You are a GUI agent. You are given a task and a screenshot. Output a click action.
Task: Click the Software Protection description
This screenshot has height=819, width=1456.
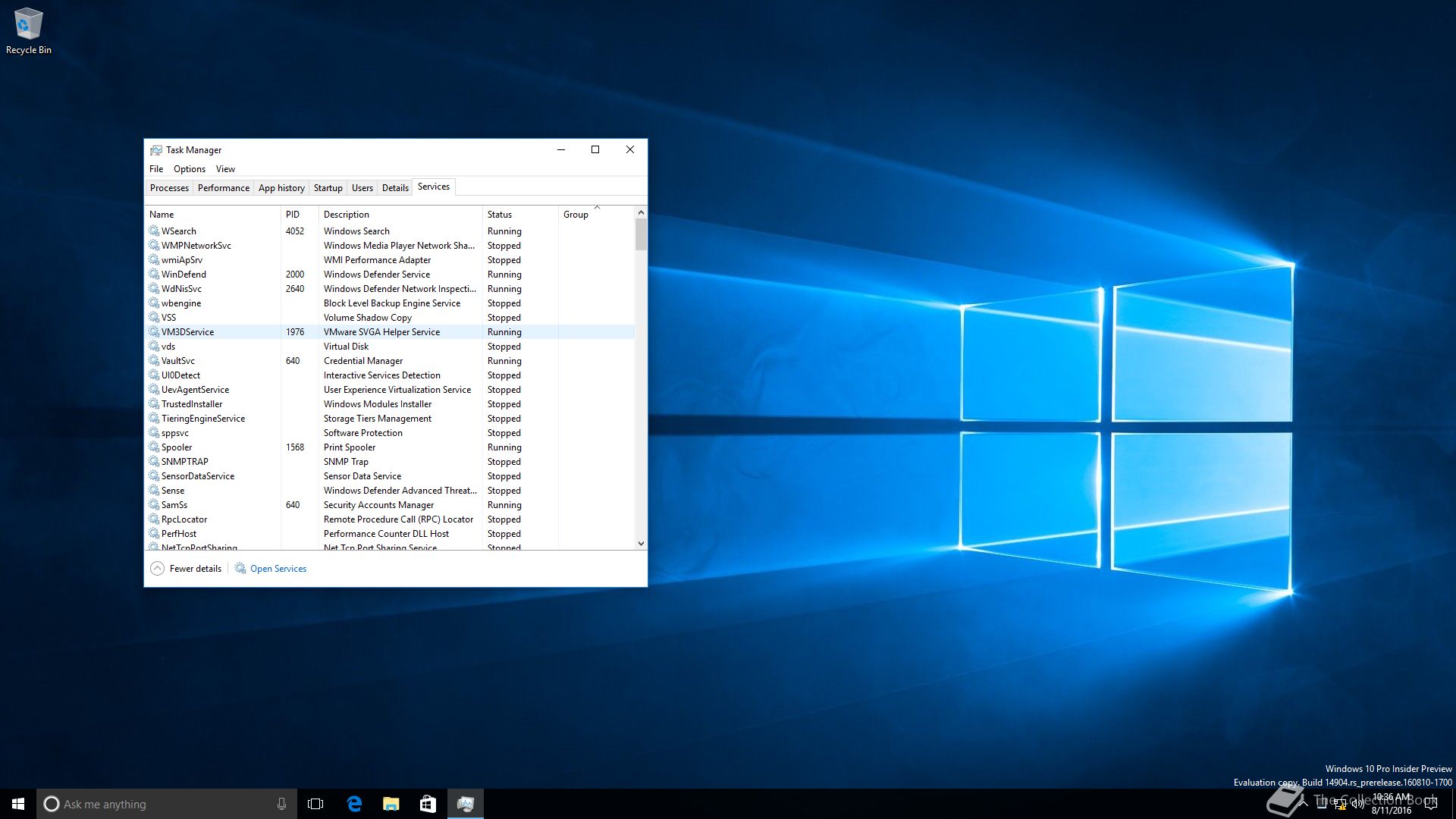(x=363, y=433)
